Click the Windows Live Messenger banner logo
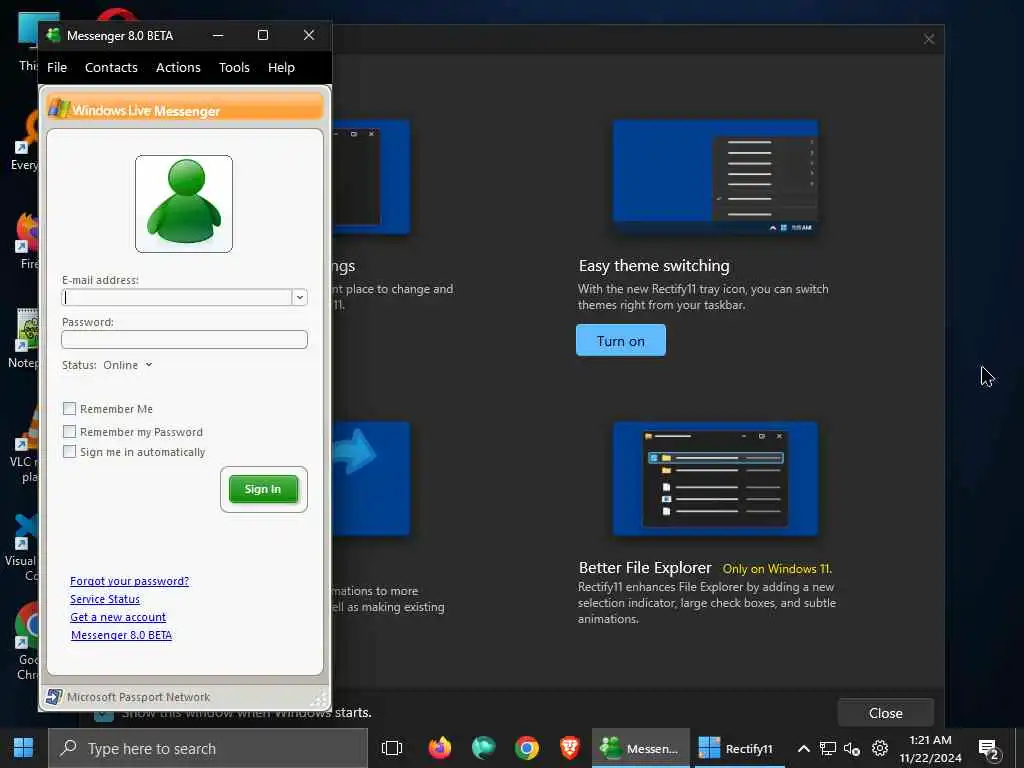Screen dimensions: 1024x768 click(x=59, y=108)
